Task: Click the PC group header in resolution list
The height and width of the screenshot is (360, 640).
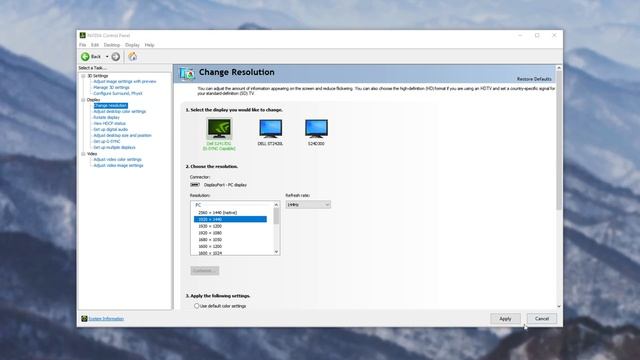Action: [198, 205]
